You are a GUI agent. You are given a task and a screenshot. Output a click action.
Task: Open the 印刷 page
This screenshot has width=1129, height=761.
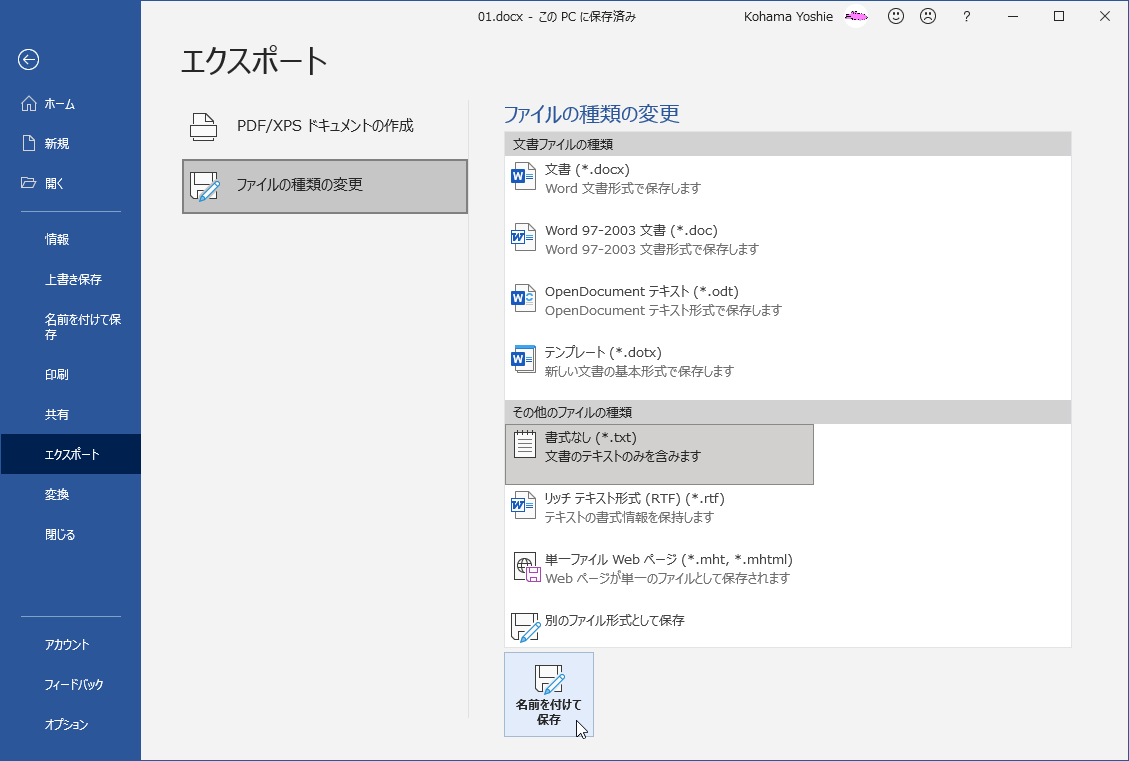coord(71,374)
